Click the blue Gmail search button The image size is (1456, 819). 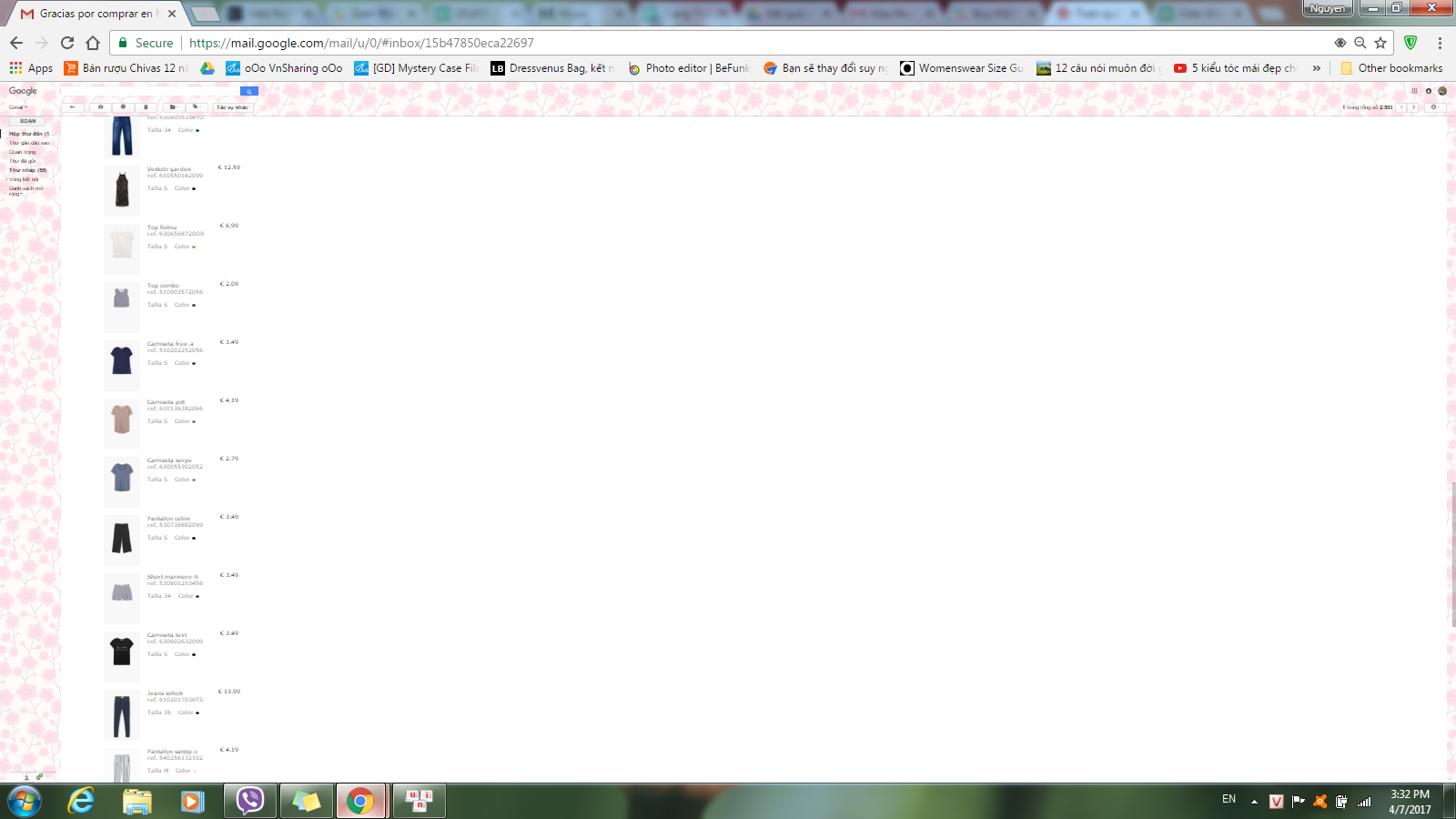pos(248,91)
